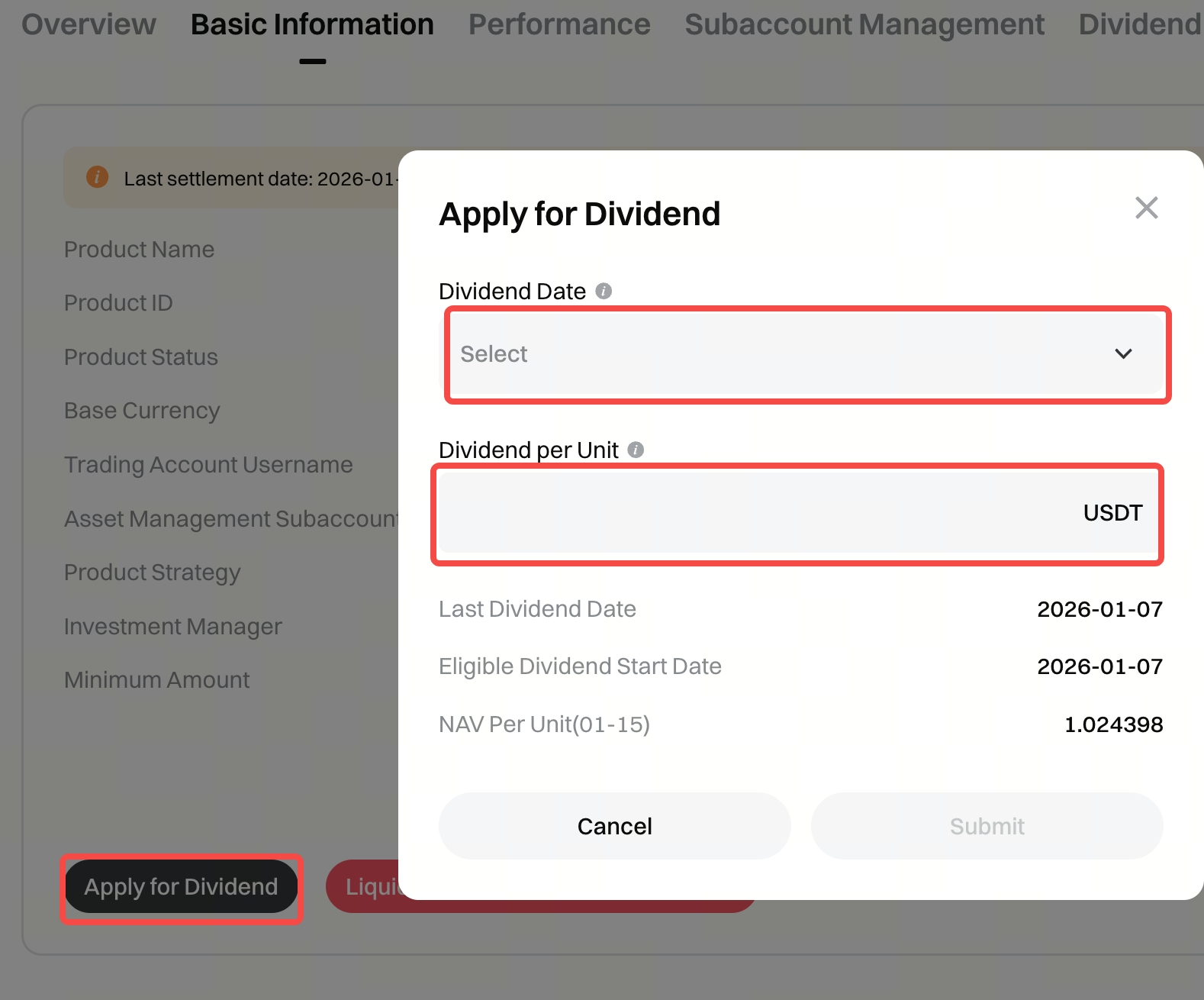Click the Last Dividend Date value

click(1099, 609)
